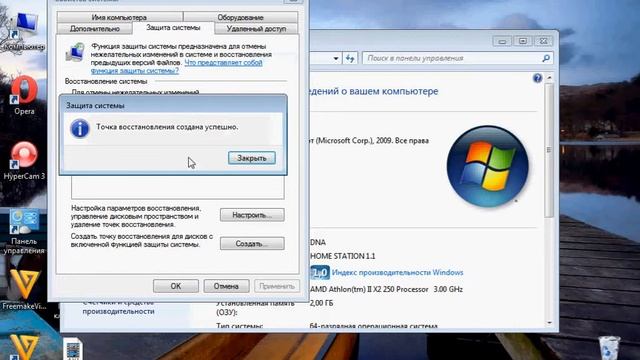Select the file icon at bottom of desktop

tap(73, 349)
